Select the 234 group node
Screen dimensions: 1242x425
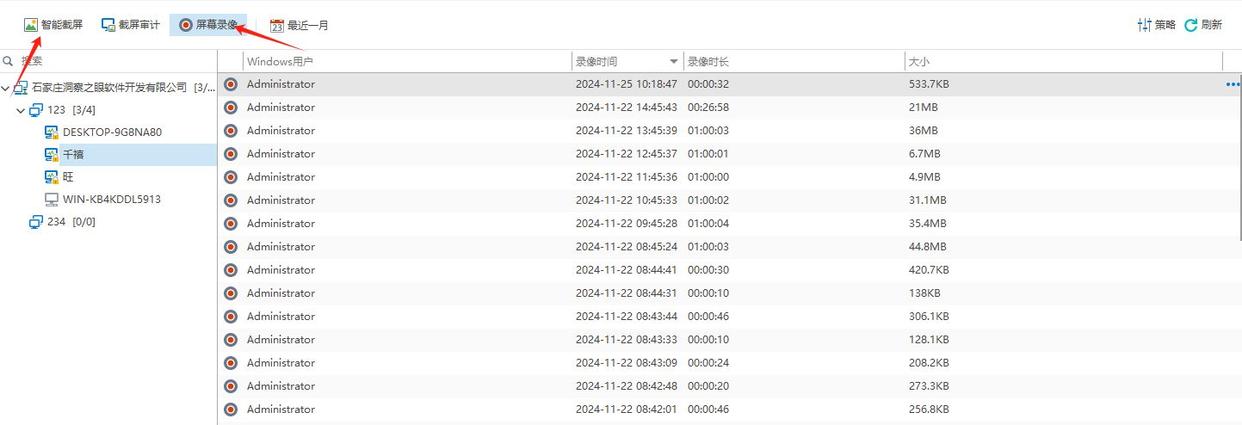point(55,222)
